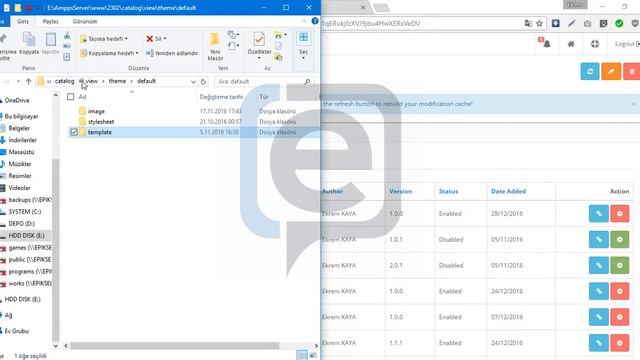Click the lifebuoy support icon in header
640x360 pixels.
click(x=595, y=44)
